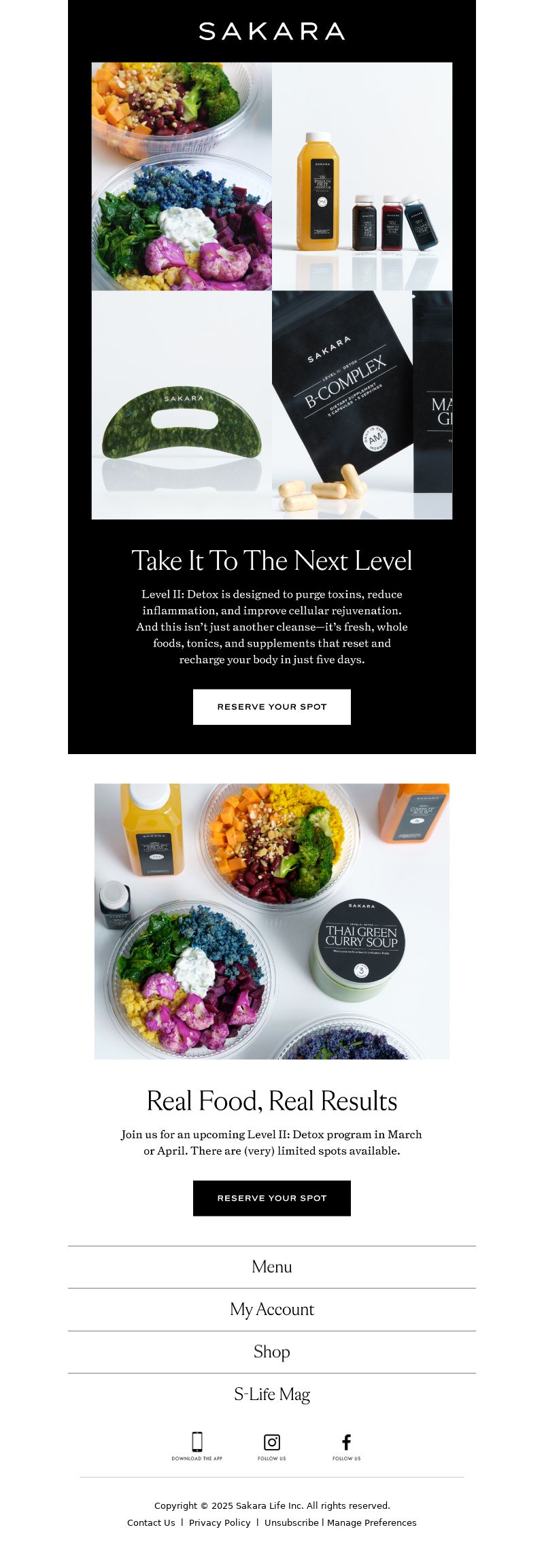Click the Download the App phone icon
The image size is (544, 1568).
(x=197, y=1446)
